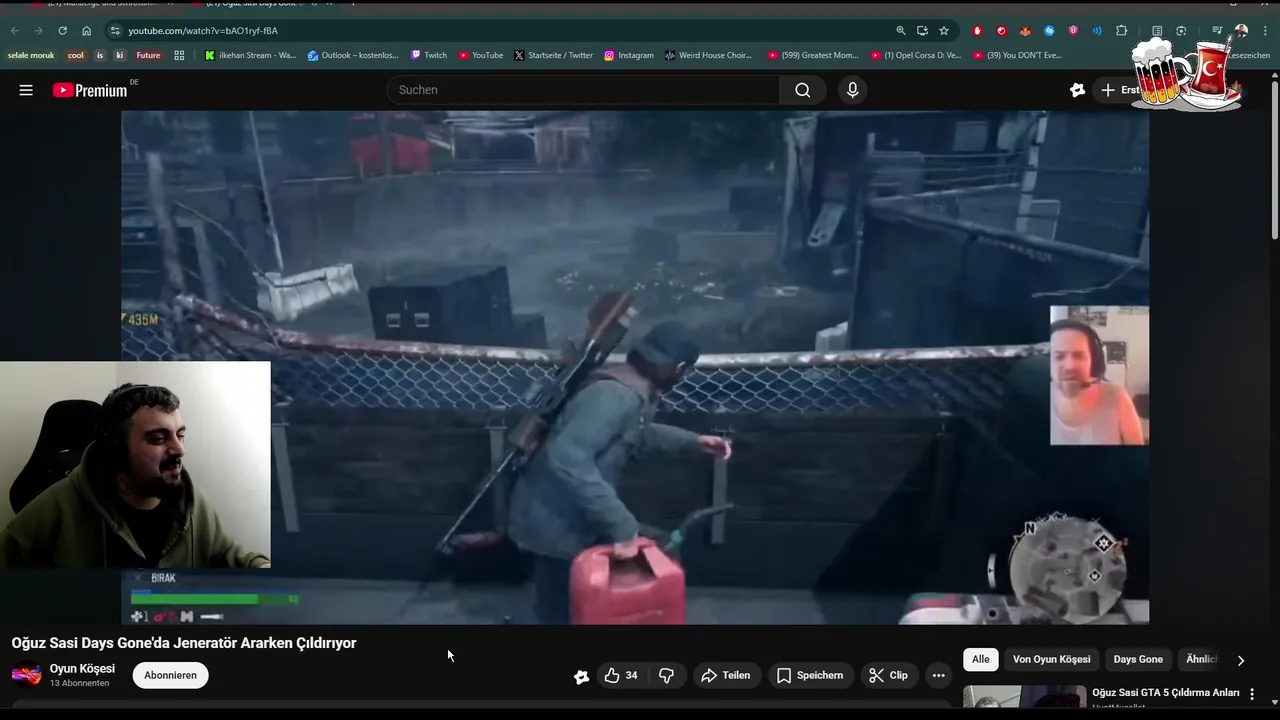Bookmark this page with star icon

point(944,31)
